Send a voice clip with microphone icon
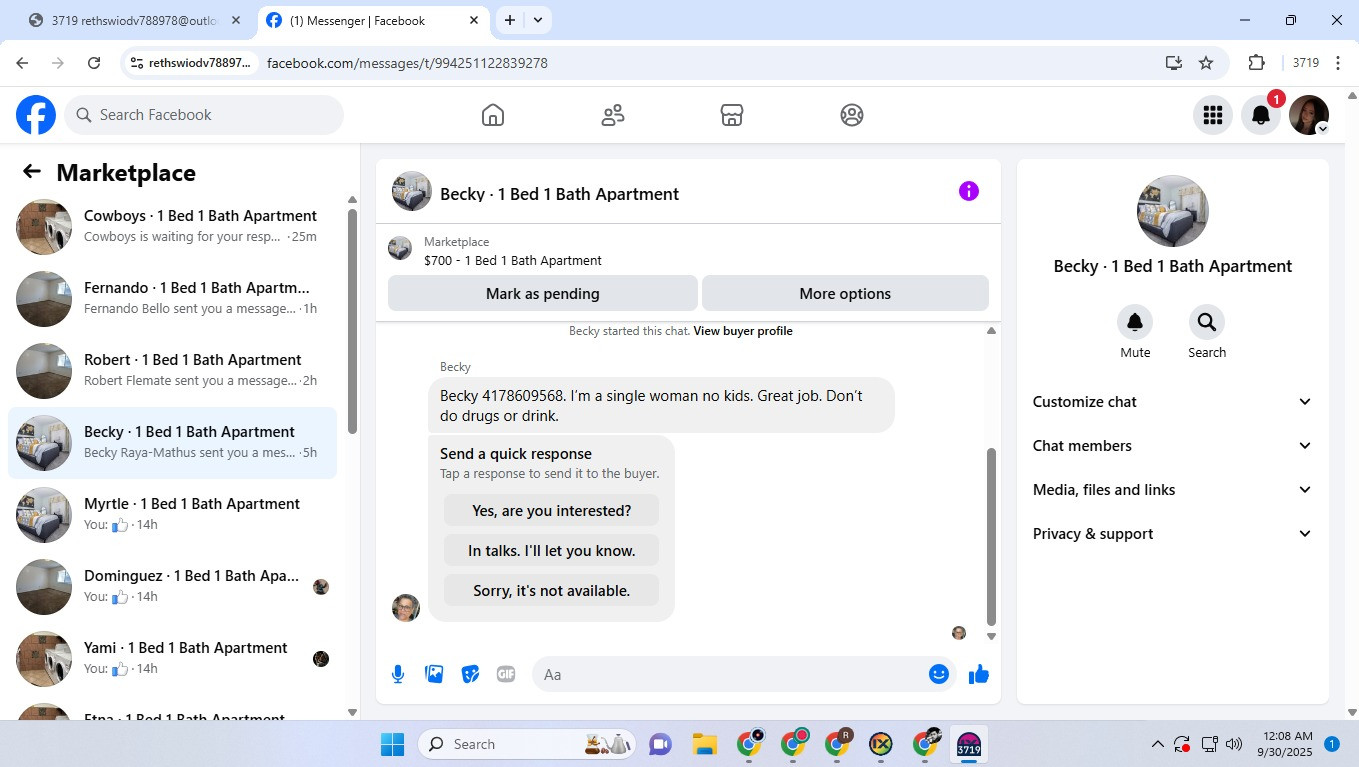This screenshot has width=1359, height=767. [x=398, y=674]
